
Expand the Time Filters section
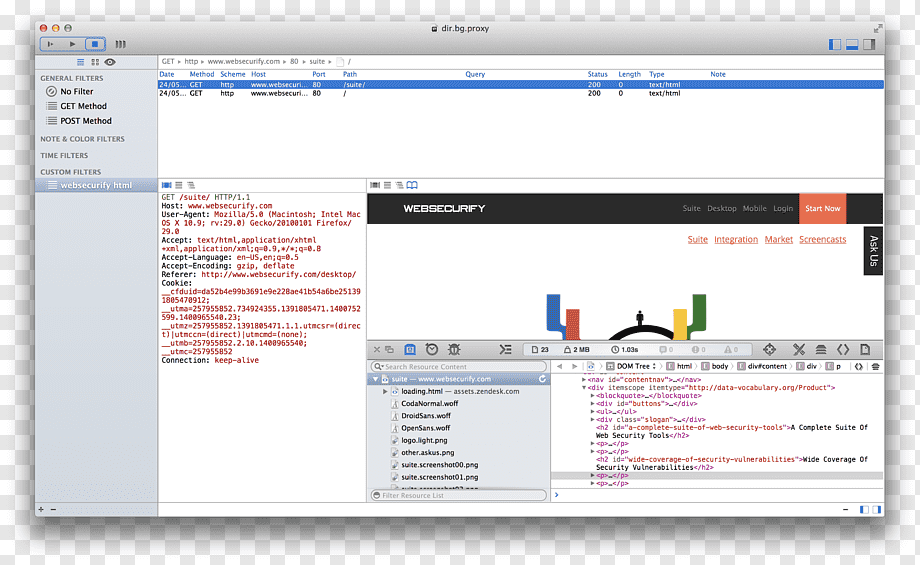[x=64, y=155]
